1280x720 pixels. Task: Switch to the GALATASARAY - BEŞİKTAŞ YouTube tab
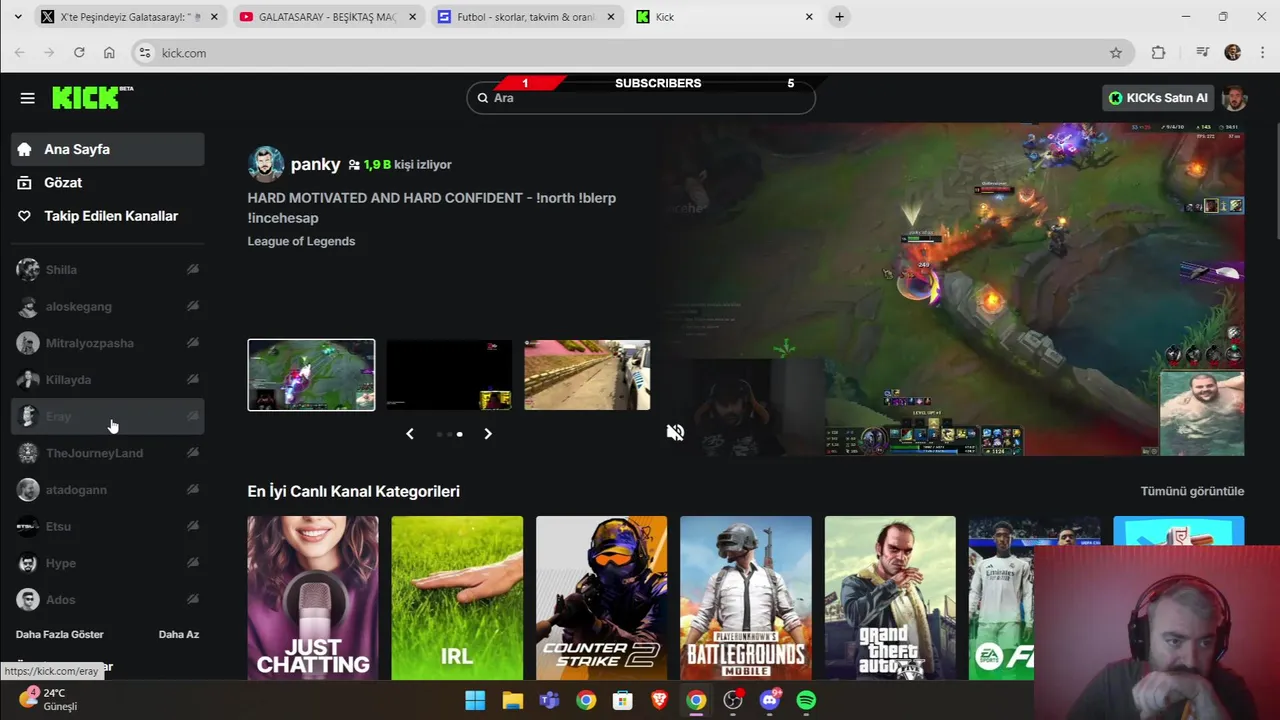click(328, 17)
